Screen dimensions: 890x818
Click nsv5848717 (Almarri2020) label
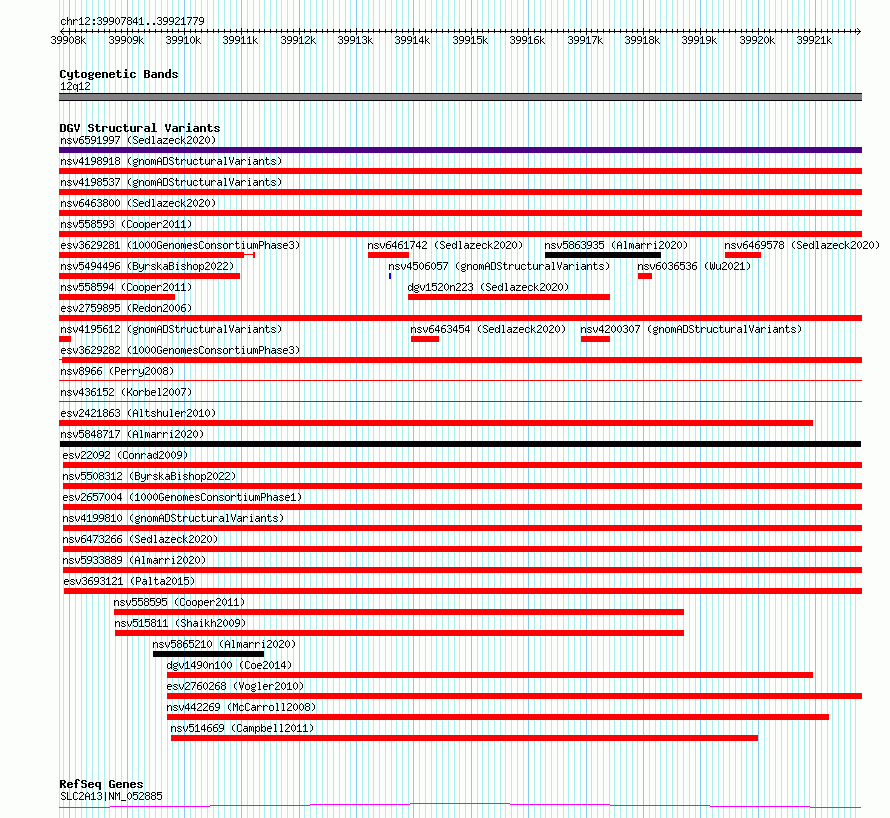tap(132, 434)
